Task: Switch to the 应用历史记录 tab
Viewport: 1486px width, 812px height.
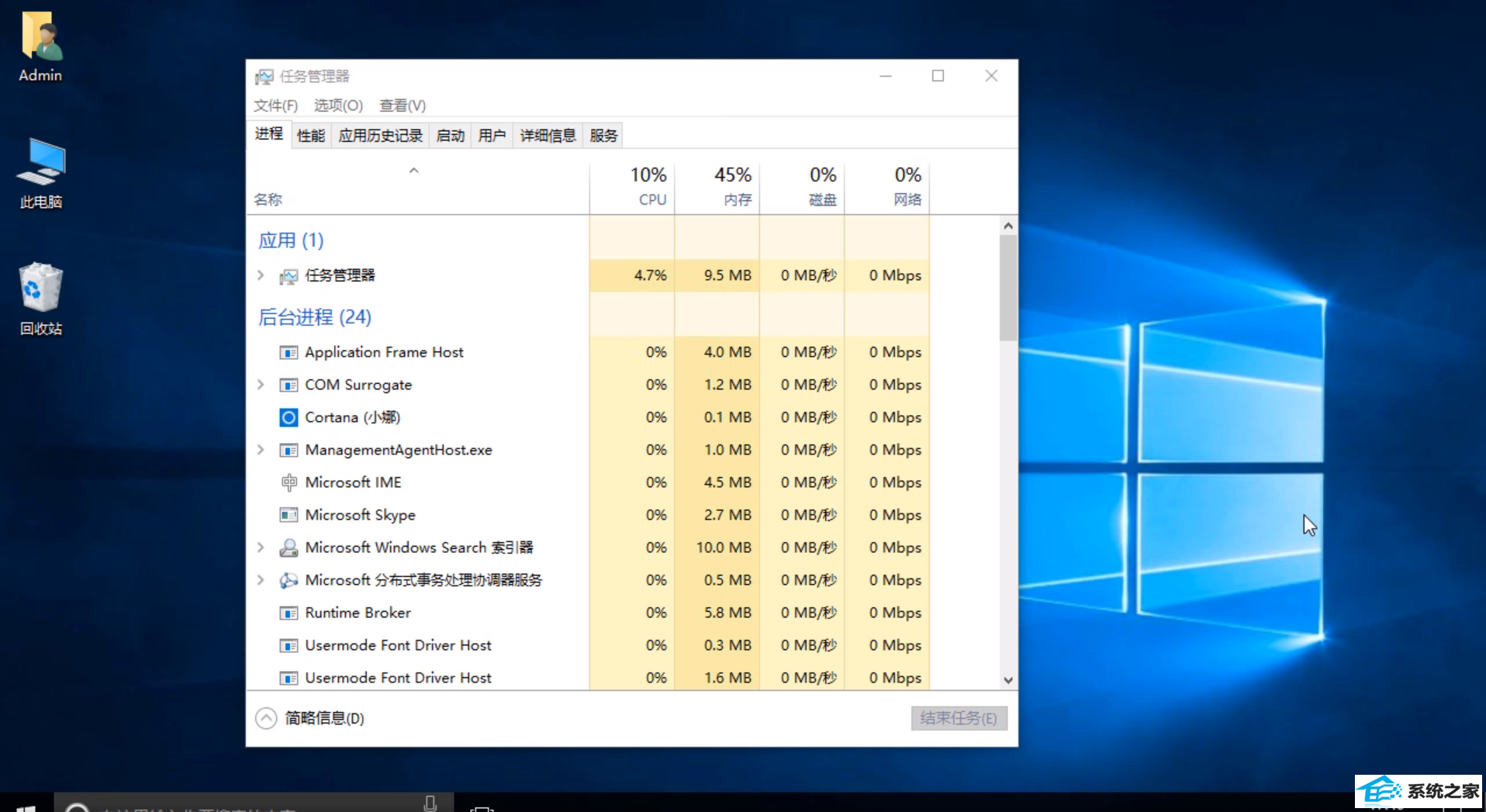Action: 380,136
